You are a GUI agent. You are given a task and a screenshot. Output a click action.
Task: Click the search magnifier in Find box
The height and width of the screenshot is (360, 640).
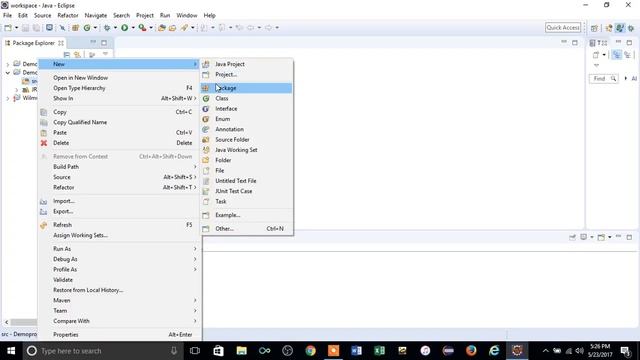point(613,78)
